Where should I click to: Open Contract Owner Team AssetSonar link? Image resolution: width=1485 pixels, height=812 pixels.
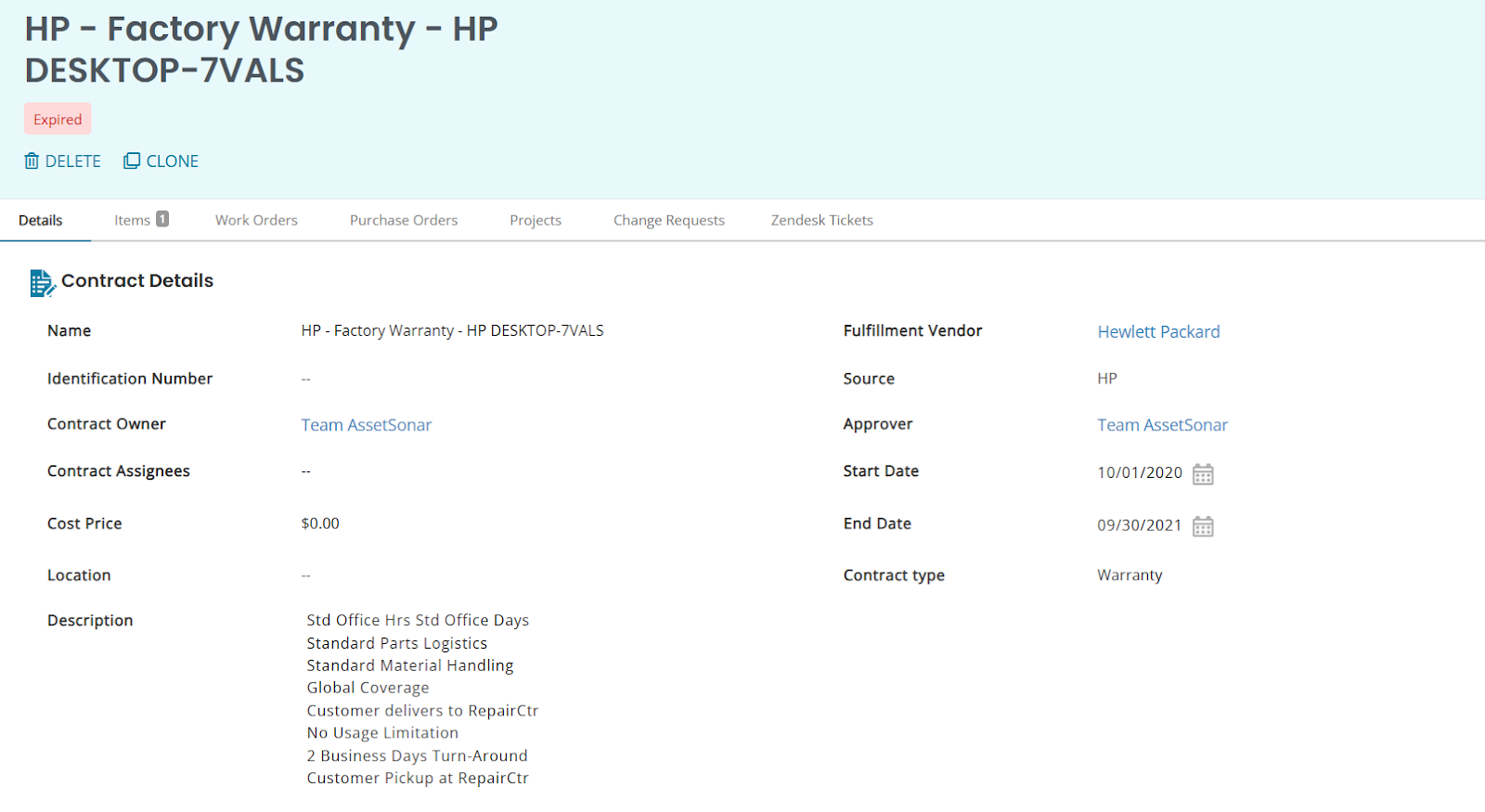pyautogui.click(x=367, y=425)
